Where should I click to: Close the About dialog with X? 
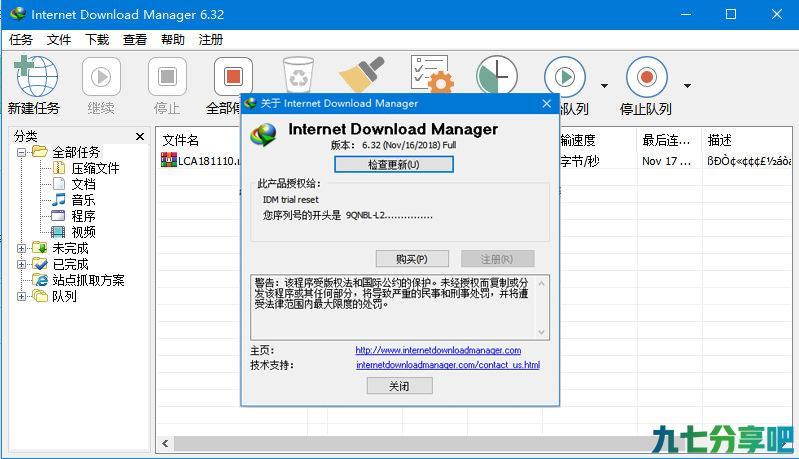[547, 103]
